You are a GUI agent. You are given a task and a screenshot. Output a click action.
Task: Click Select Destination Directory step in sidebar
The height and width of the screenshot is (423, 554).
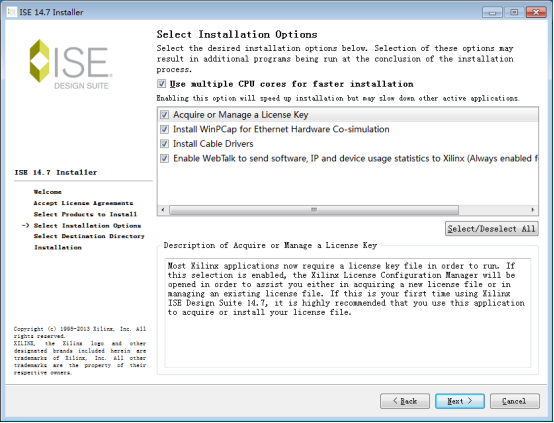pyautogui.click(x=89, y=236)
